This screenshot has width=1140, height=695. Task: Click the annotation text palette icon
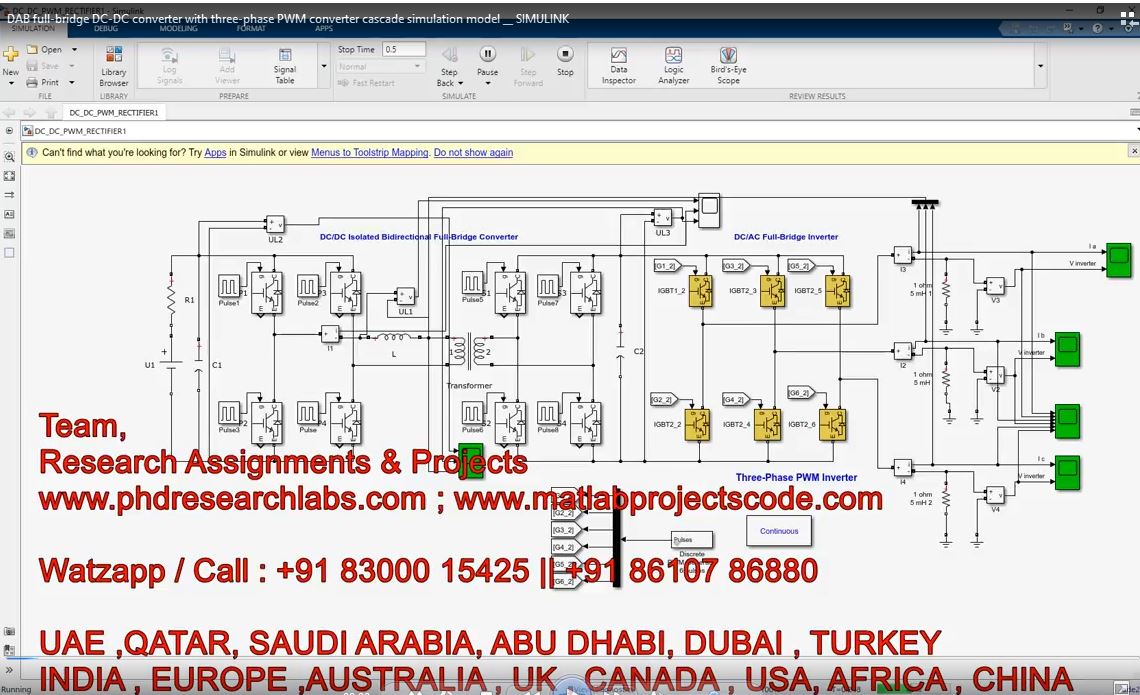point(9,214)
